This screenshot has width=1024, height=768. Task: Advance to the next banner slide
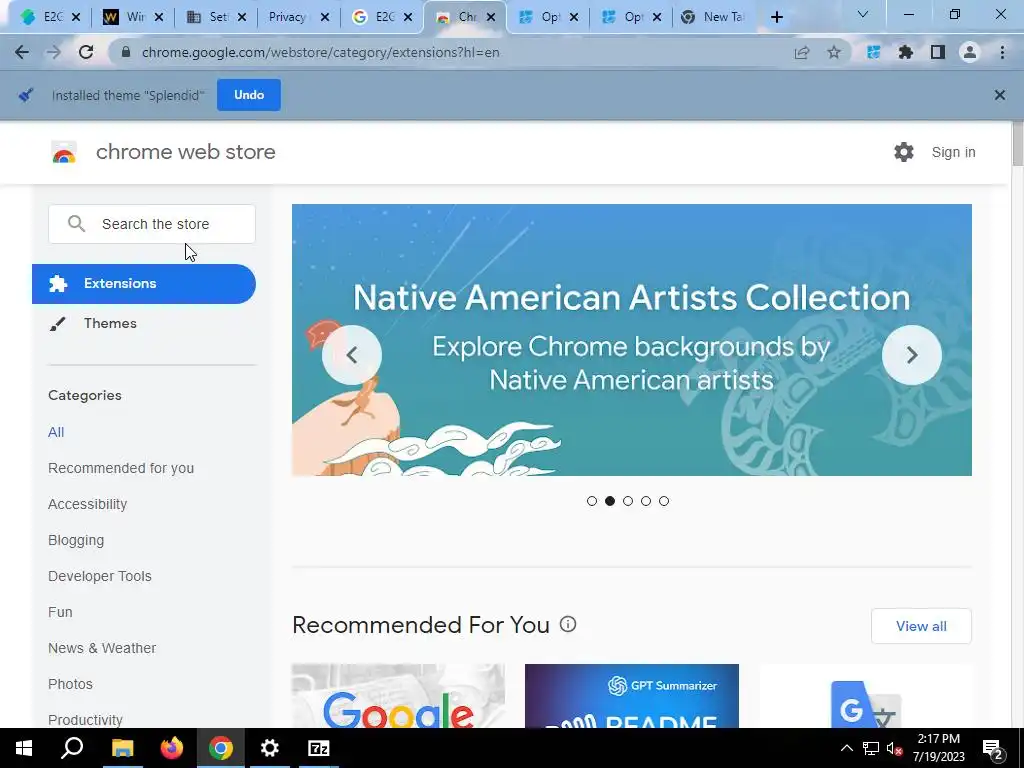(x=912, y=355)
